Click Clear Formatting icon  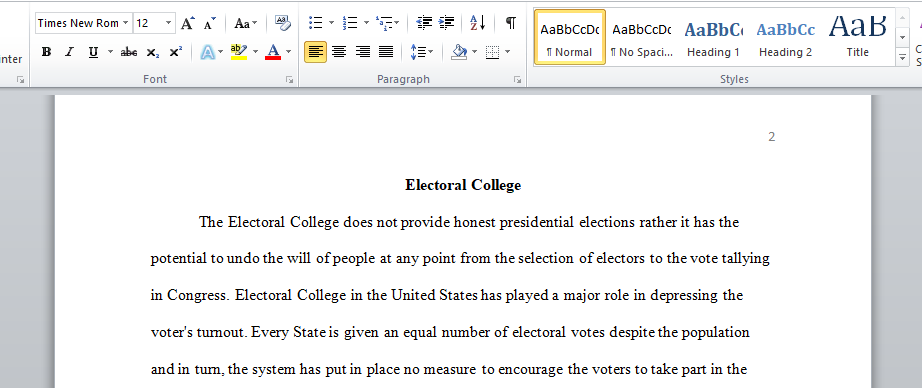(x=282, y=23)
